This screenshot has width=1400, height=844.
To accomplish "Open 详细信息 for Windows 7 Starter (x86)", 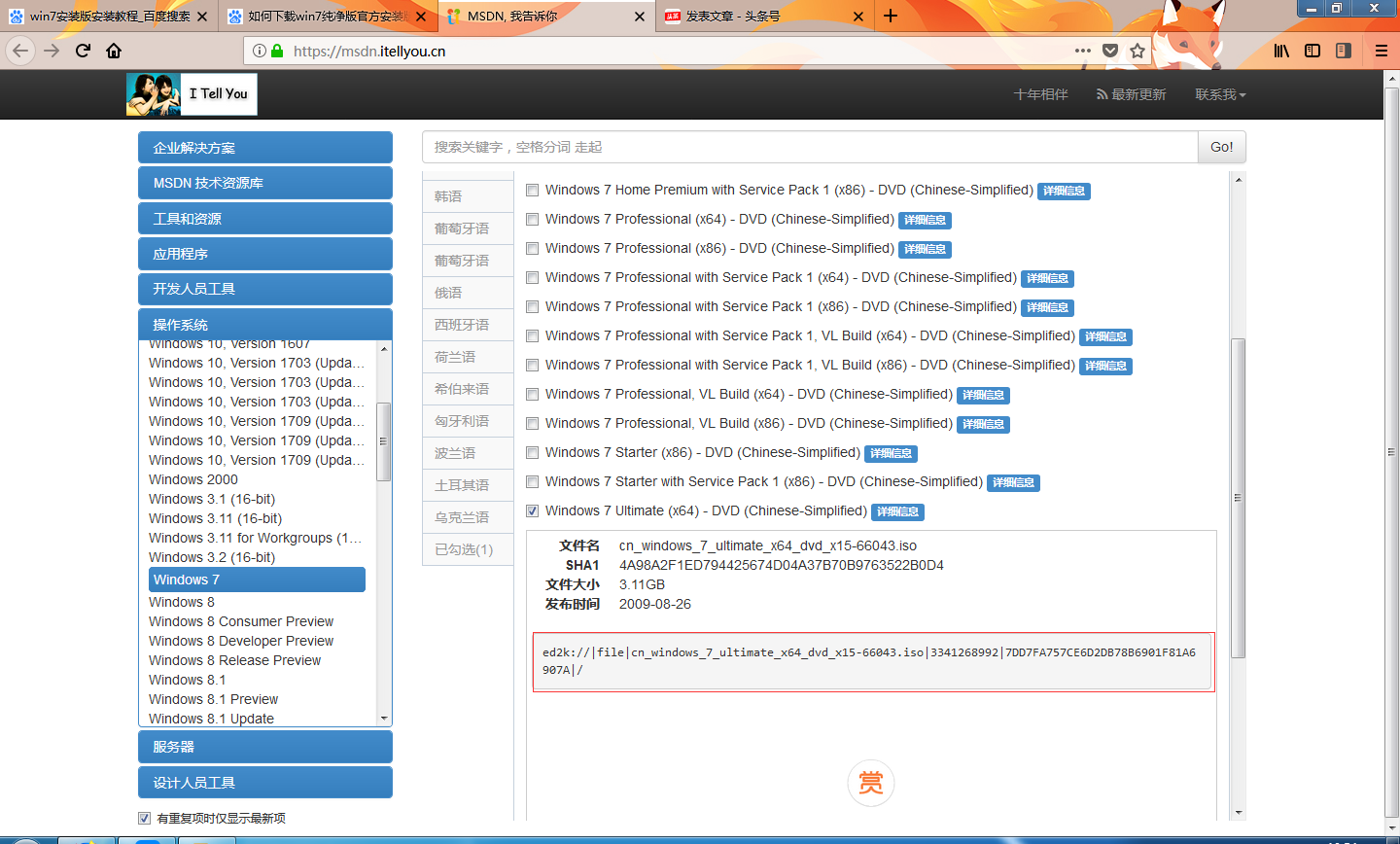I will pos(891,453).
